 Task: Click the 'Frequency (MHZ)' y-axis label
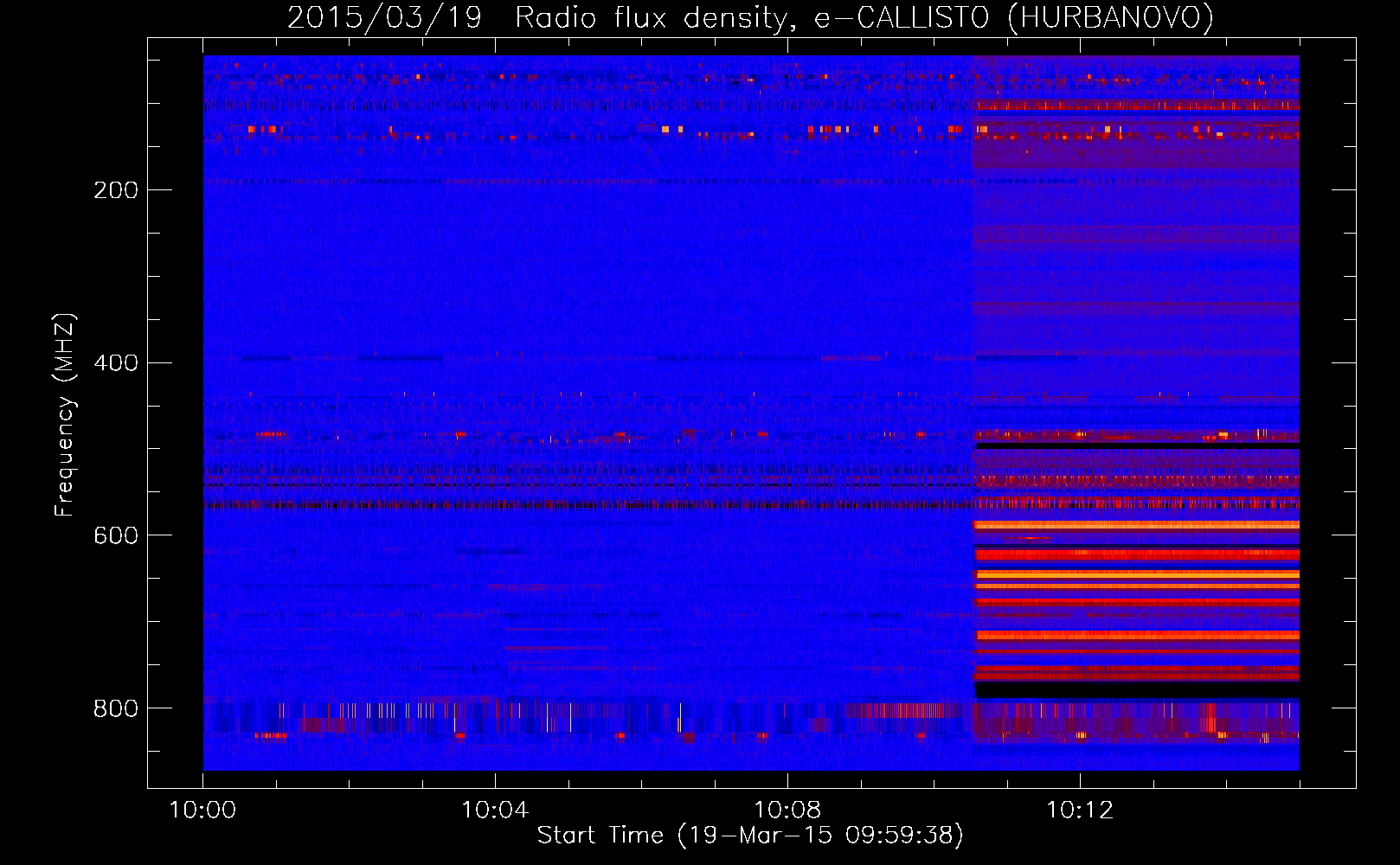(x=65, y=414)
